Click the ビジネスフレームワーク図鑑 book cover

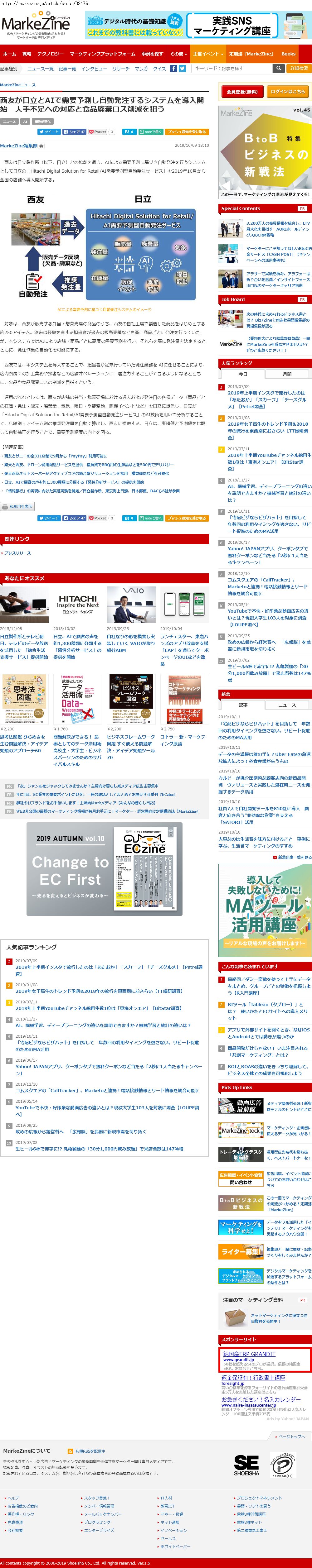(131, 699)
